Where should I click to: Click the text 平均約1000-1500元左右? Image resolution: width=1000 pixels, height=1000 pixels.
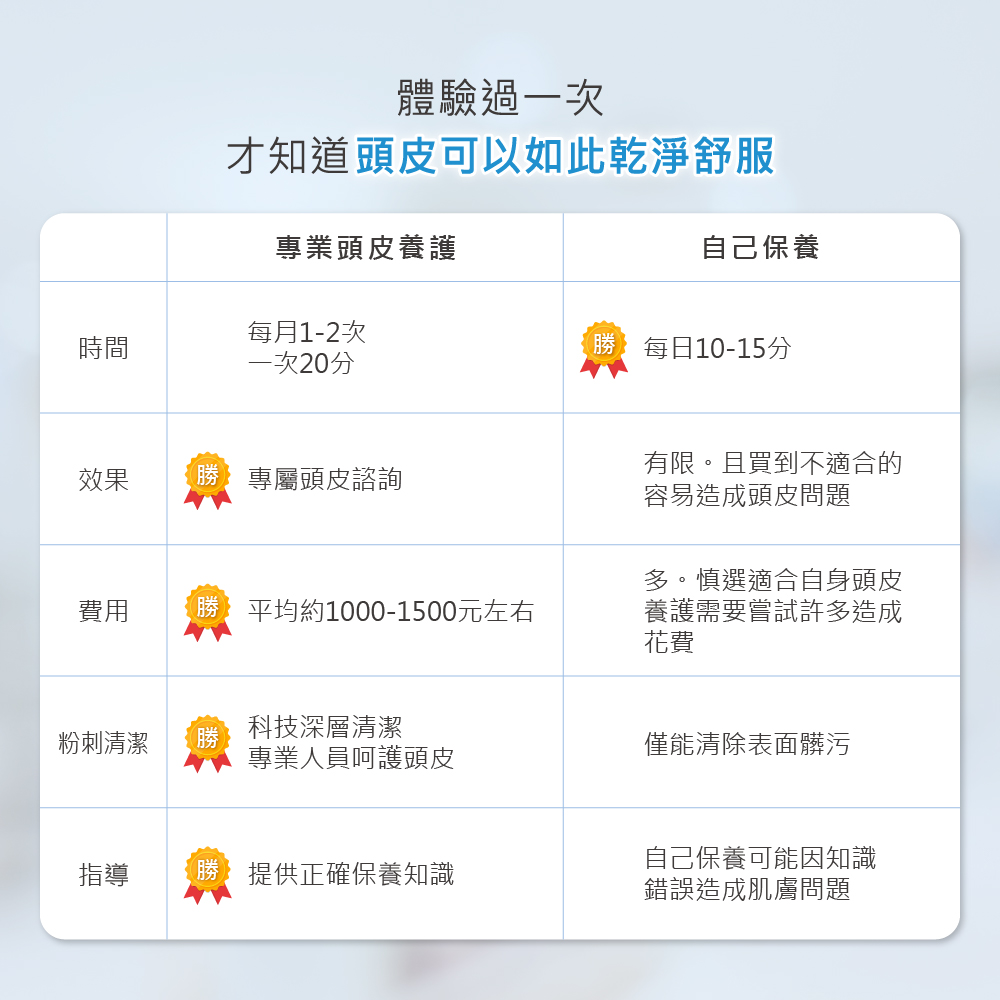(391, 611)
